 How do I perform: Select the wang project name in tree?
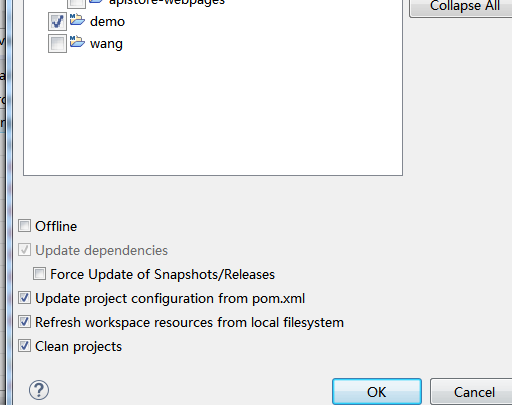point(106,44)
